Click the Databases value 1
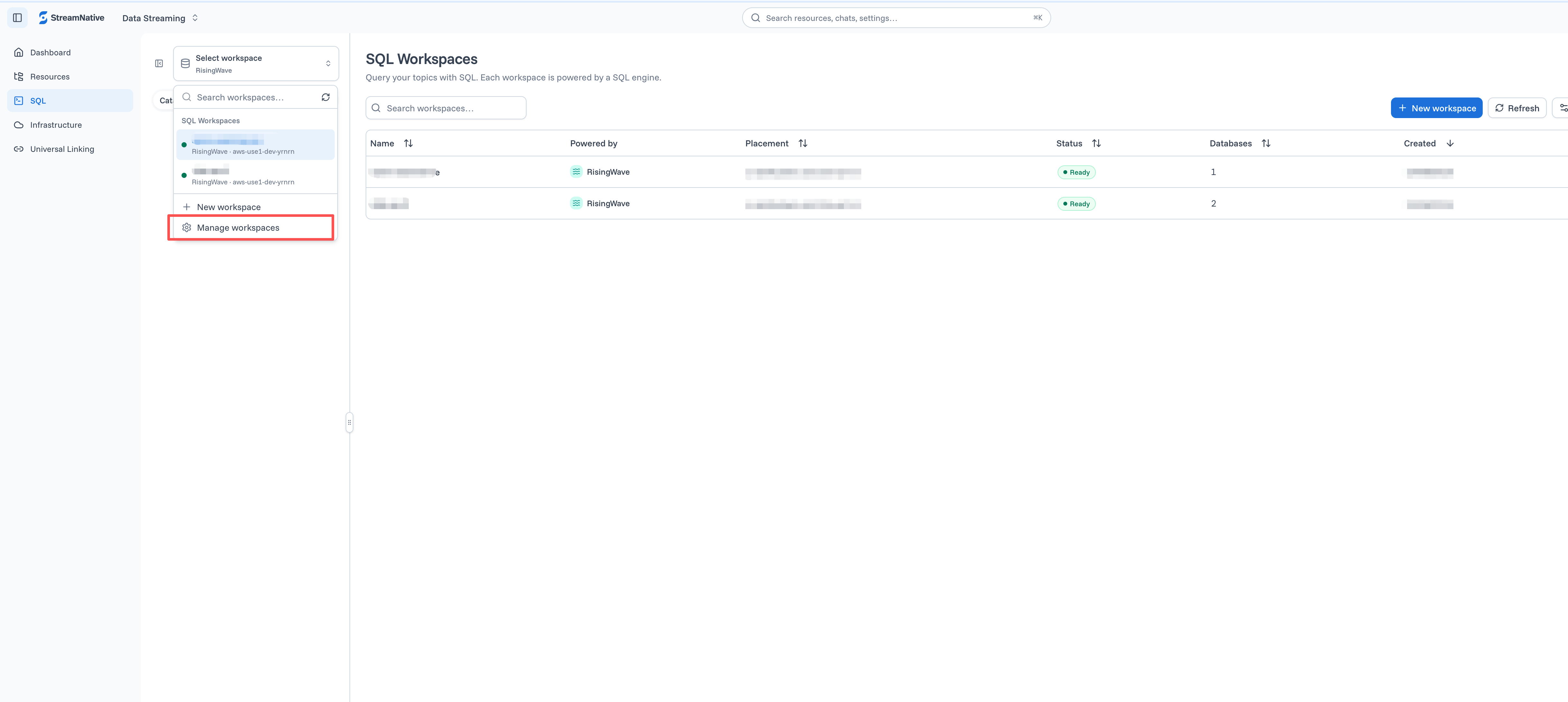The image size is (1568, 702). tap(1213, 172)
